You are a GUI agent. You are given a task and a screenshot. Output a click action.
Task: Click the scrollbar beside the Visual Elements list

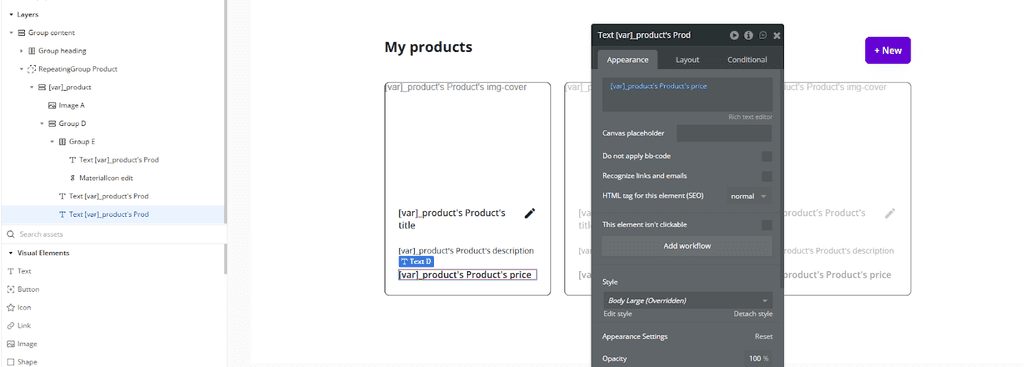click(225, 258)
